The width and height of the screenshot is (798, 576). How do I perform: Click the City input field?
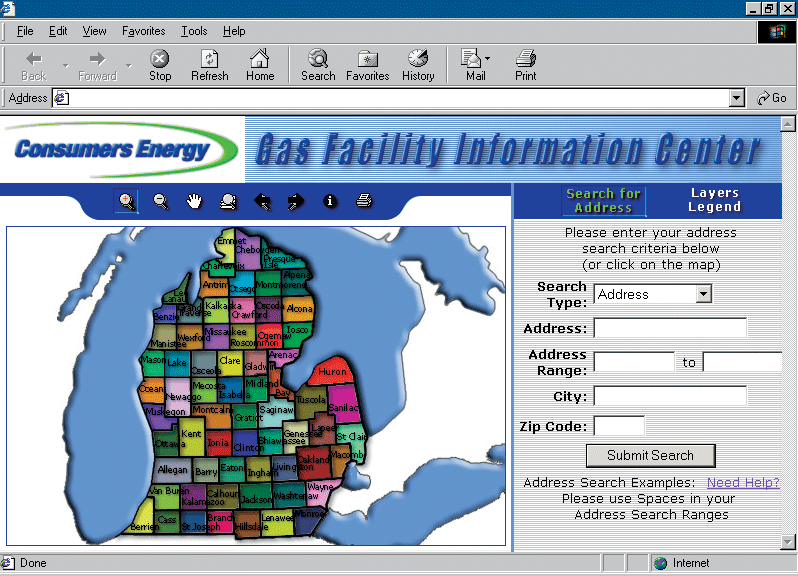tap(670, 395)
